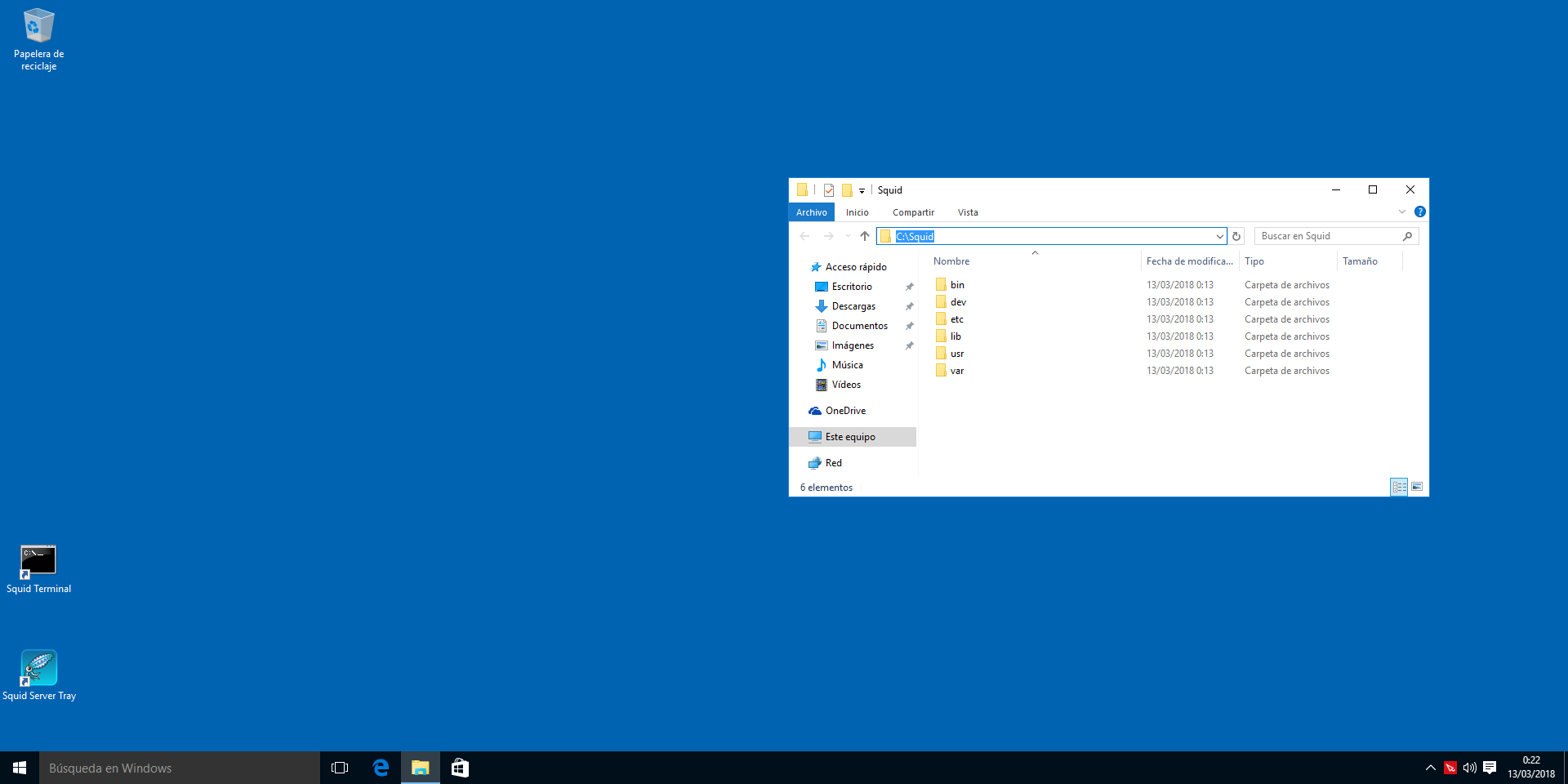Screen dimensions: 1568x784
Task: Go up one folder level arrow
Action: pyautogui.click(x=865, y=236)
